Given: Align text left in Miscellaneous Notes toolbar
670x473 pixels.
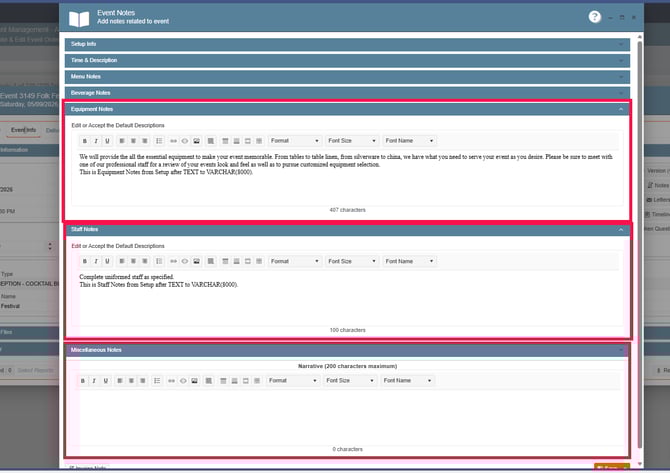Looking at the screenshot, I should (x=120, y=381).
